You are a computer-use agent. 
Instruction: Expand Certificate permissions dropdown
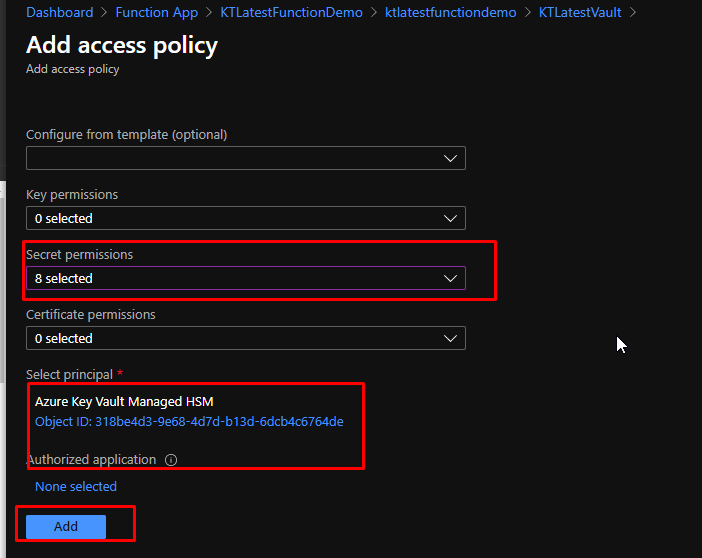246,338
